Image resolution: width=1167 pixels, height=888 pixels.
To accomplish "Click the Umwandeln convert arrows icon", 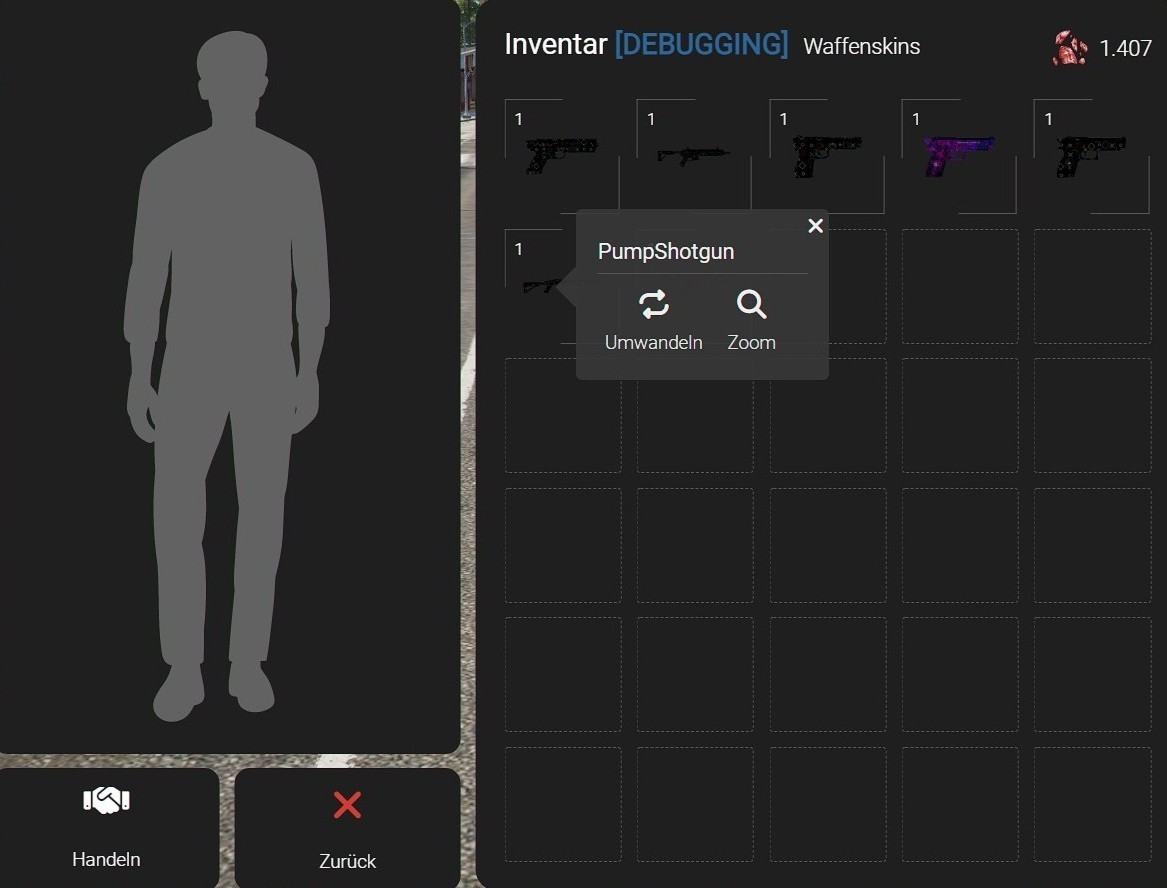I will (x=654, y=305).
